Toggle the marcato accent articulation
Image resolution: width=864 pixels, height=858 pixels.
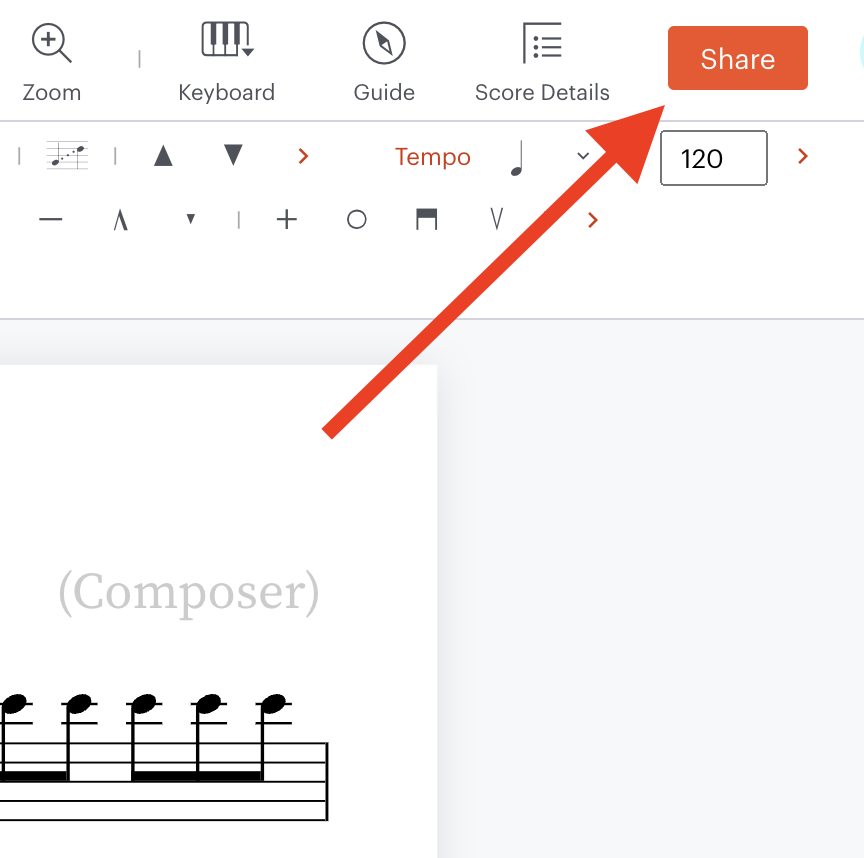coord(121,220)
